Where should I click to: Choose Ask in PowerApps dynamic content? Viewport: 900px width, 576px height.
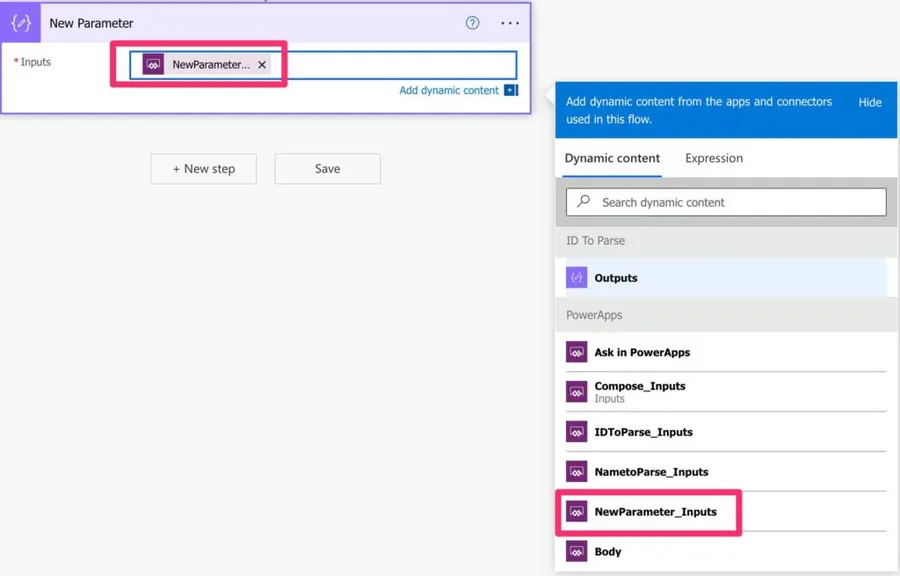point(642,352)
